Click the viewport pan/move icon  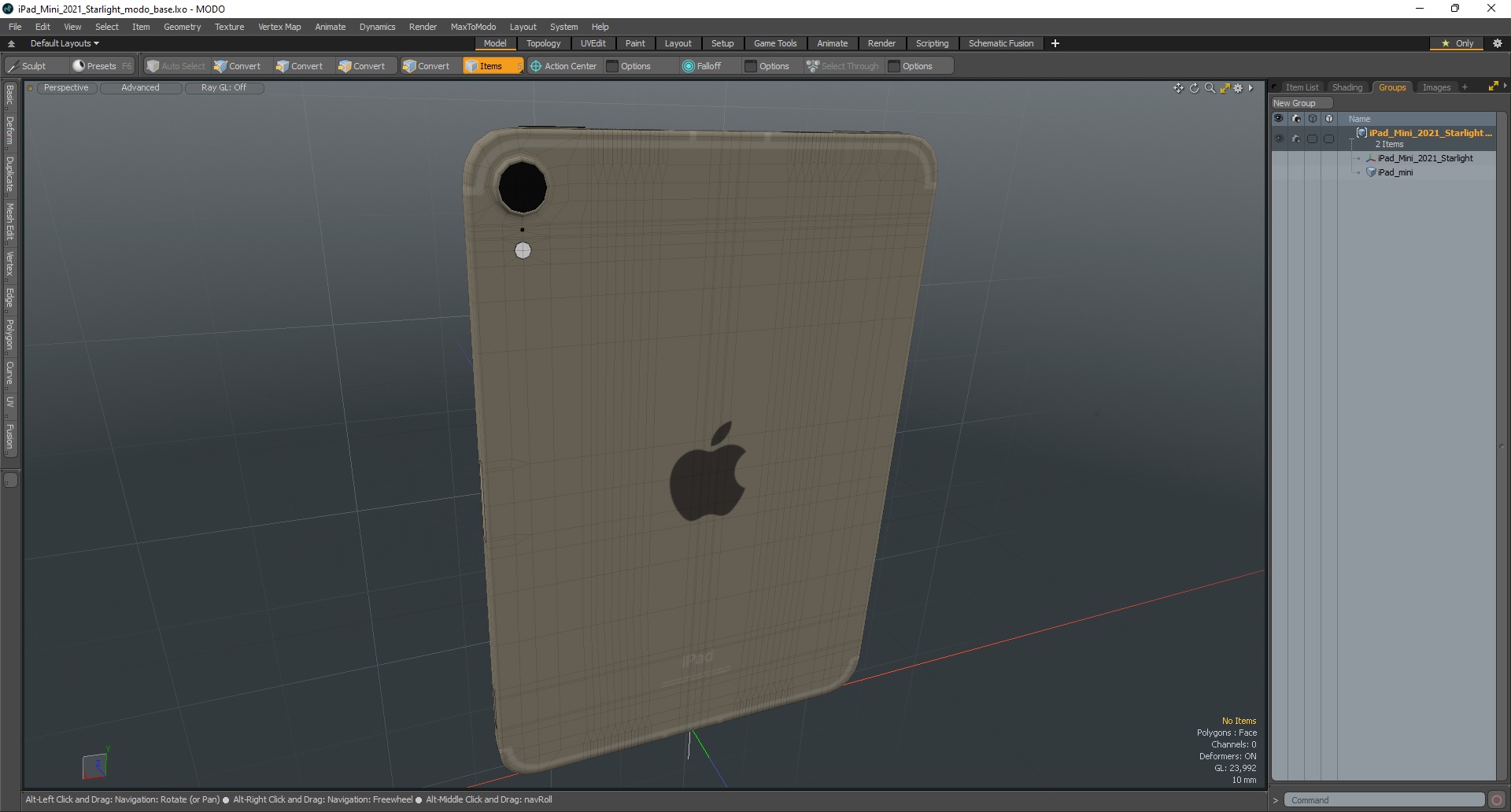tap(1178, 88)
